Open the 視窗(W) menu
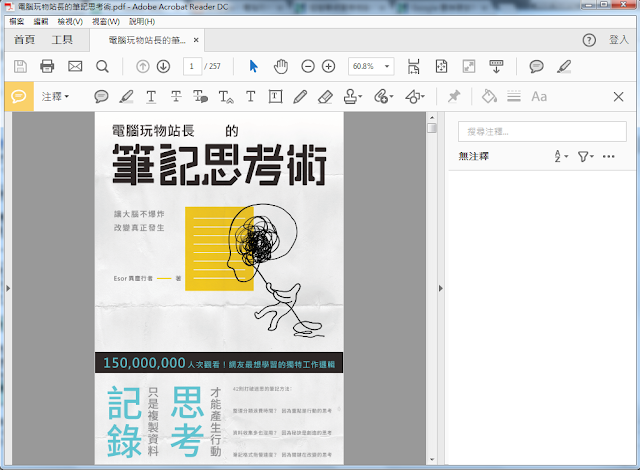The height and width of the screenshot is (470, 640). pos(106,21)
